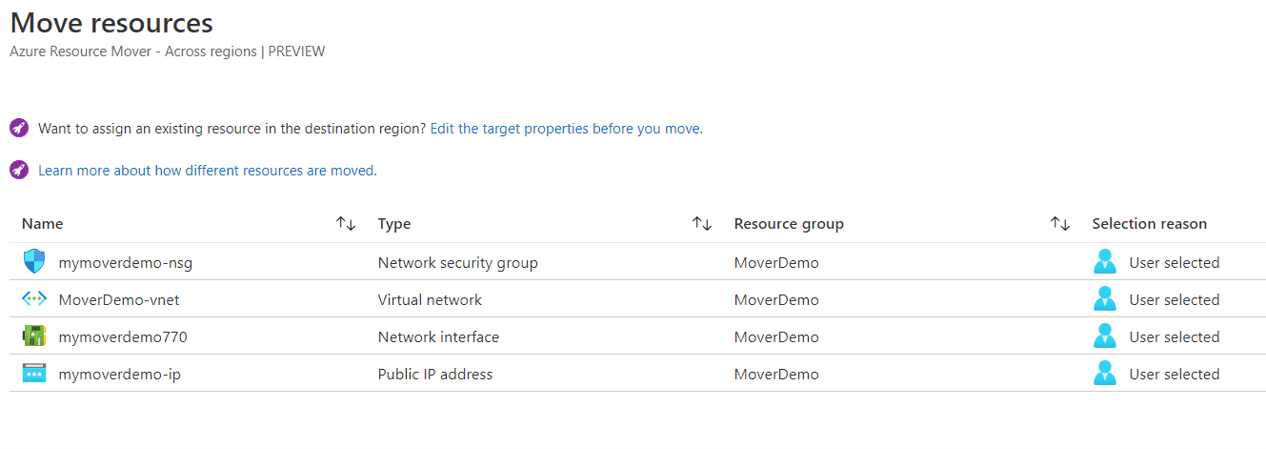Click the user icon in mymoverdemo770 row

[1105, 337]
